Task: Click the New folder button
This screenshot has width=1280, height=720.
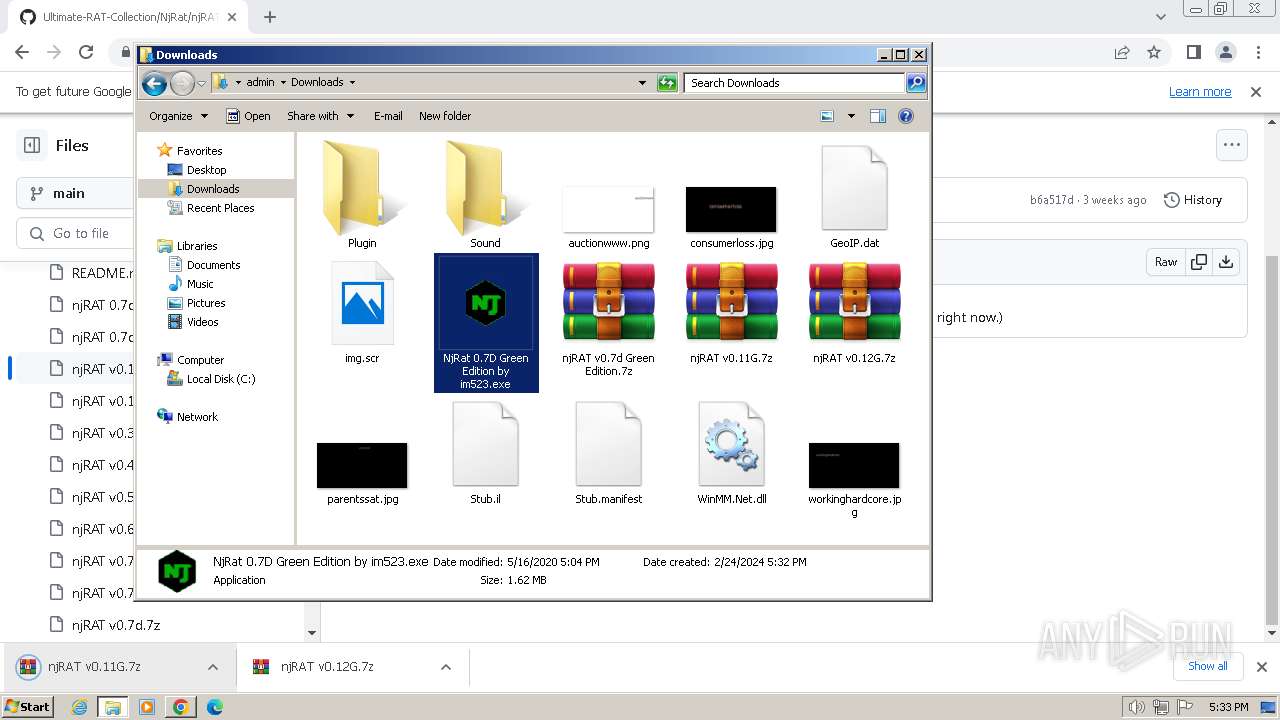Action: coord(445,116)
